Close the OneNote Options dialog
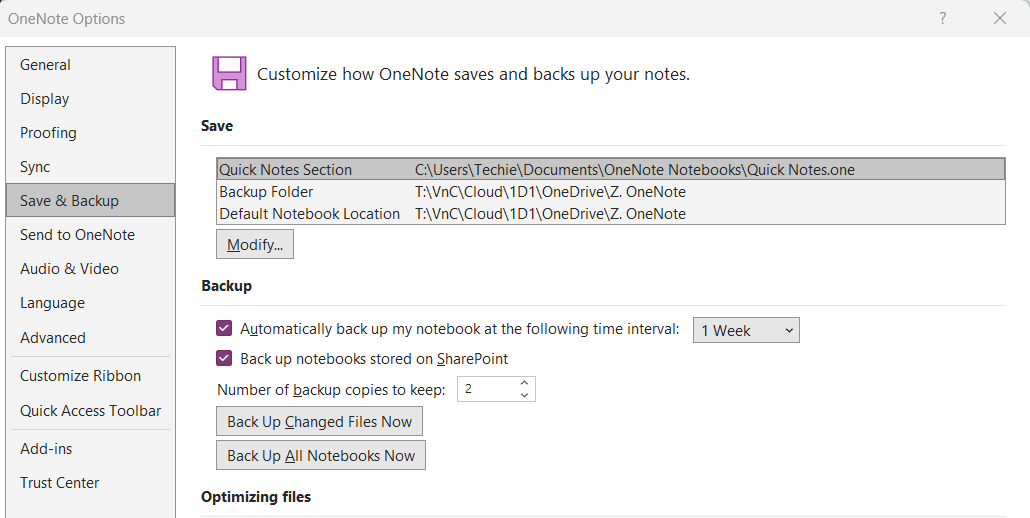Image resolution: width=1030 pixels, height=518 pixels. [x=1000, y=18]
